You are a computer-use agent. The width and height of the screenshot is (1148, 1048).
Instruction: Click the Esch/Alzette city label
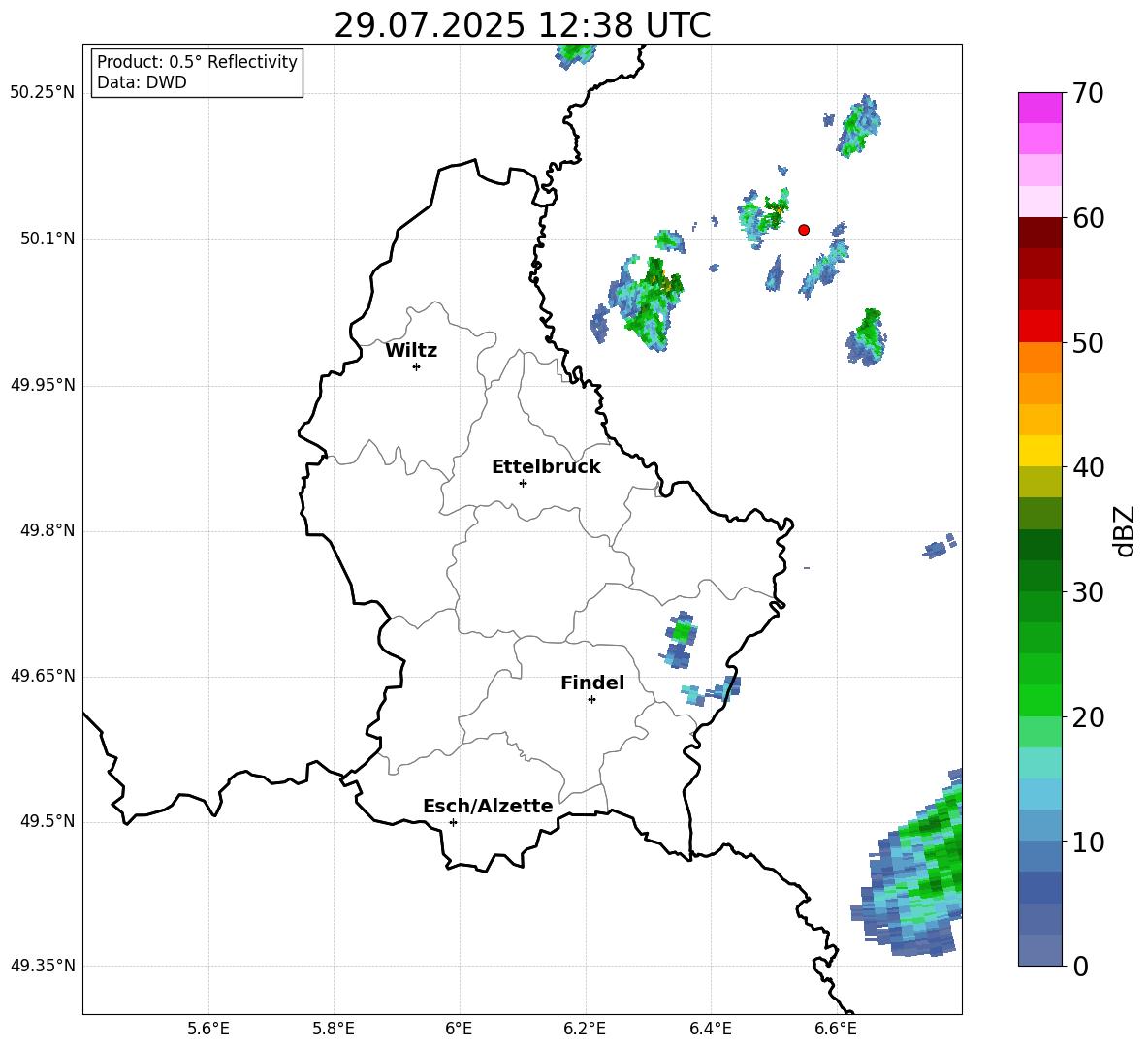[x=489, y=806]
